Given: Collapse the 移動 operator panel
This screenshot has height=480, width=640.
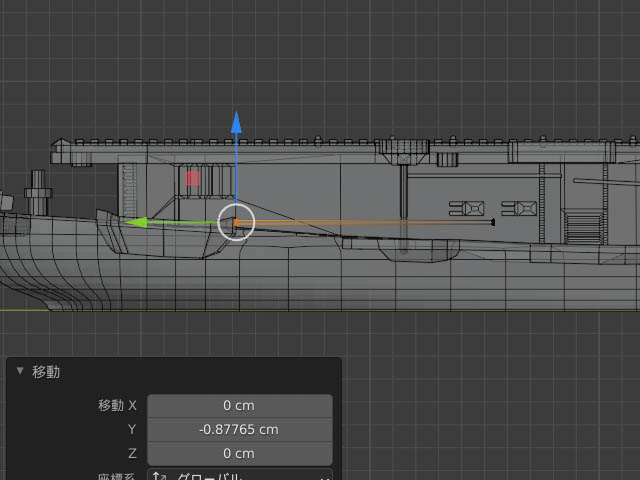Looking at the screenshot, I should coord(20,371).
